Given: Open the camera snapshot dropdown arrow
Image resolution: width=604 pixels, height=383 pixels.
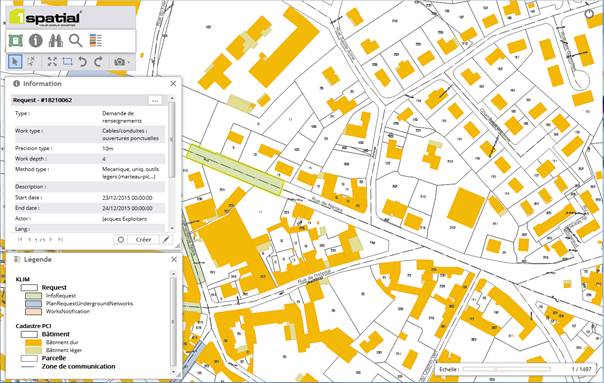Looking at the screenshot, I should pyautogui.click(x=129, y=62).
